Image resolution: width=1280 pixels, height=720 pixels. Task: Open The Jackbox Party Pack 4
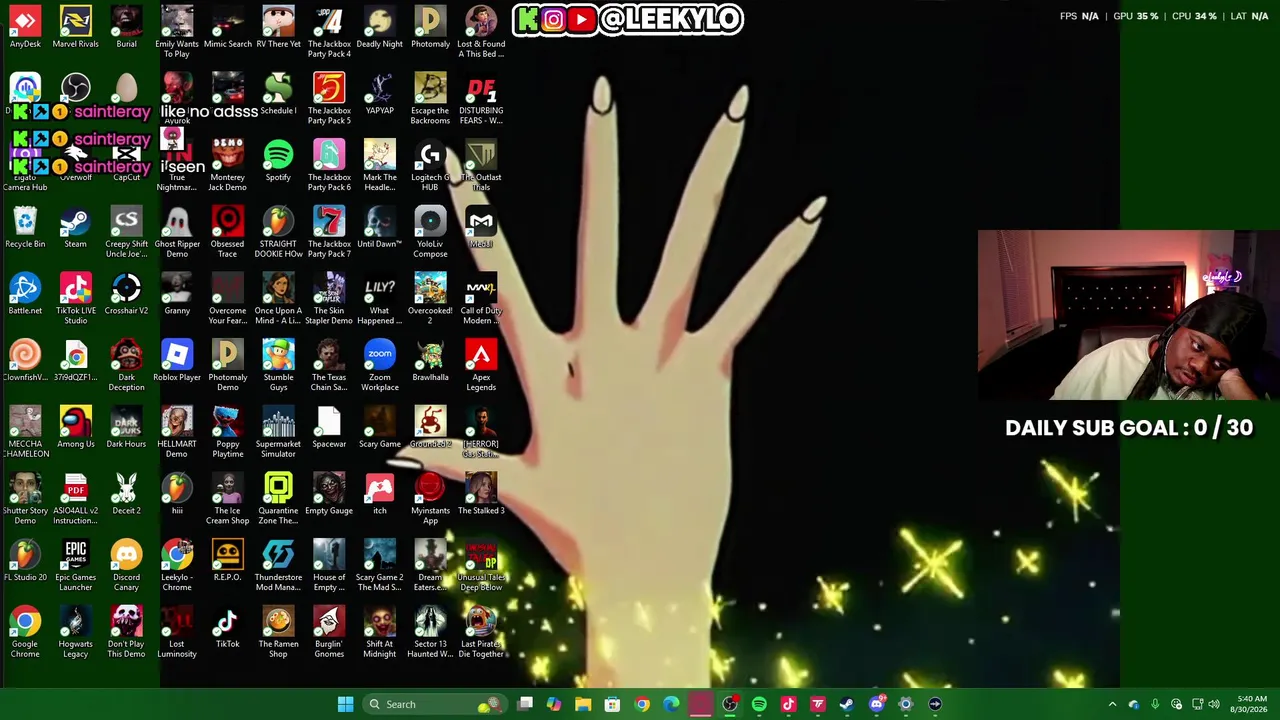pyautogui.click(x=329, y=32)
